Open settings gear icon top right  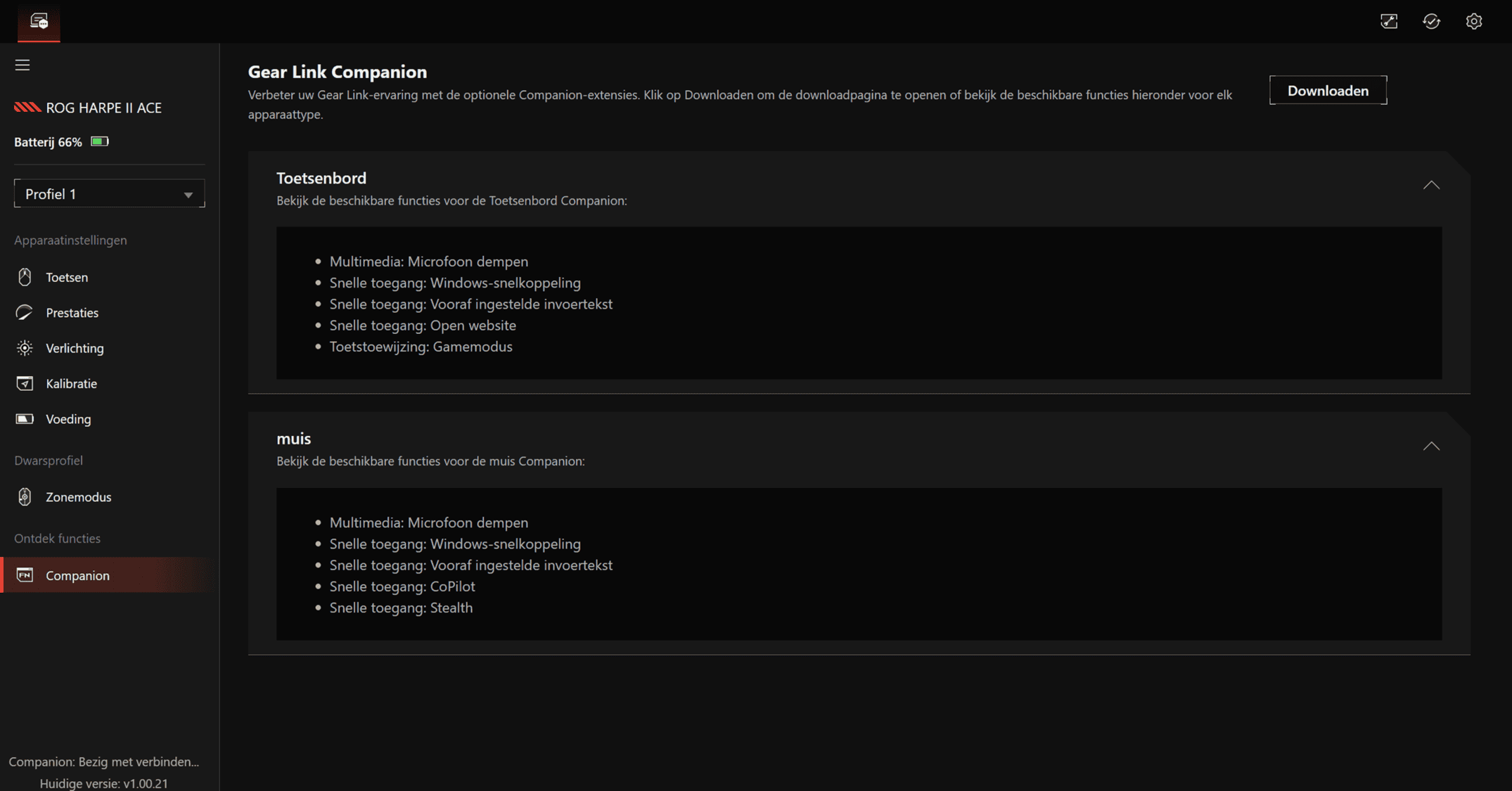[1474, 21]
